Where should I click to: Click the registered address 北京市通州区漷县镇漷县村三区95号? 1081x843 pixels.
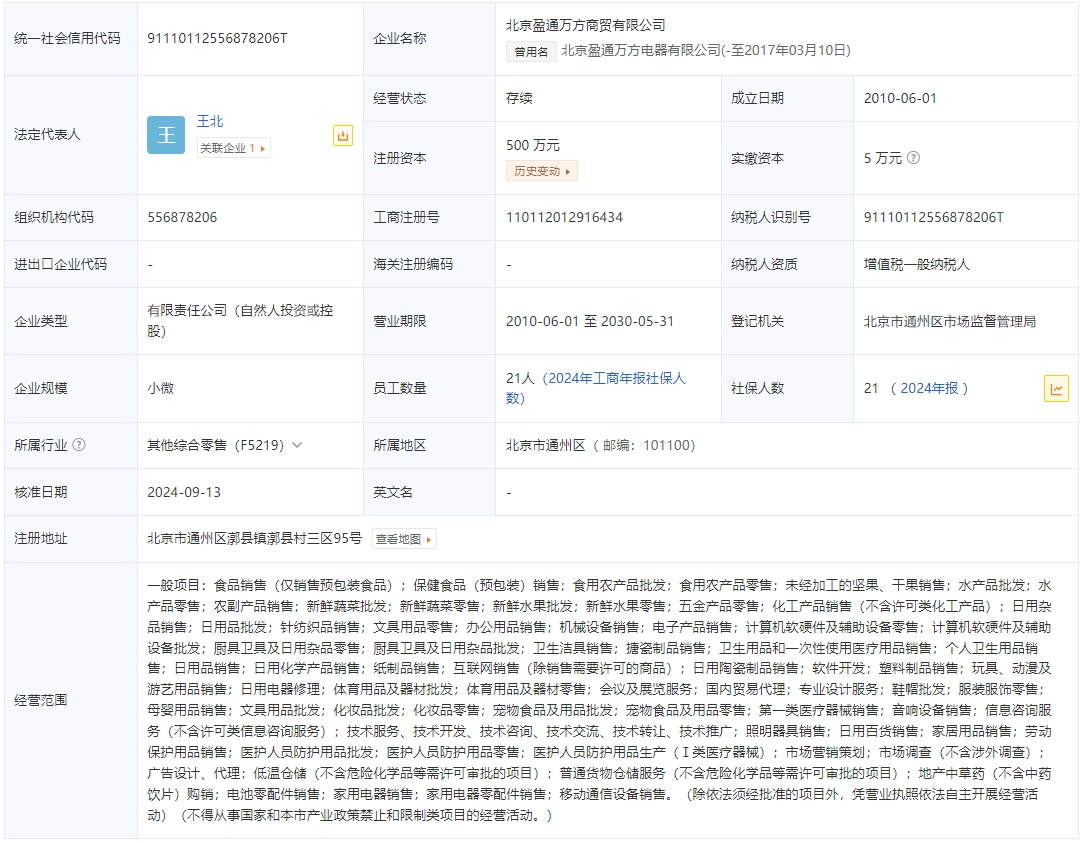pyautogui.click(x=254, y=539)
